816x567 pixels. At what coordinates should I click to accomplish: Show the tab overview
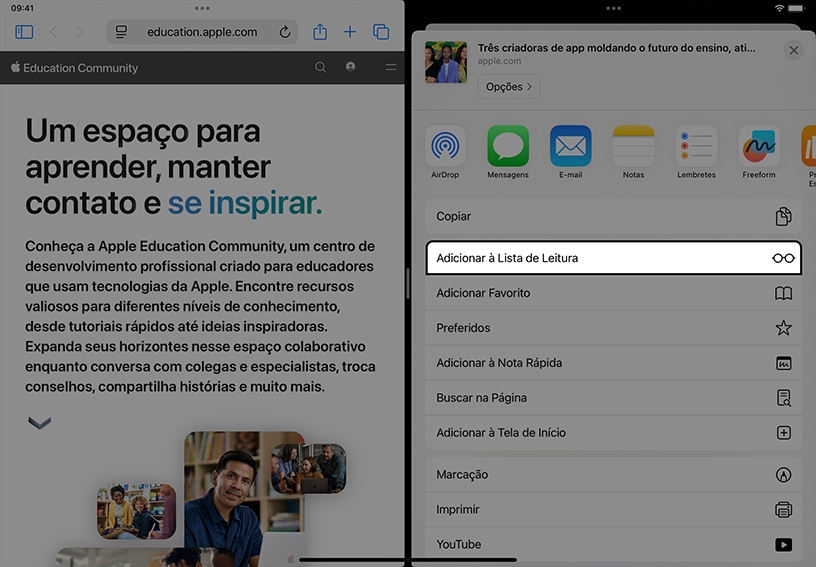click(381, 32)
